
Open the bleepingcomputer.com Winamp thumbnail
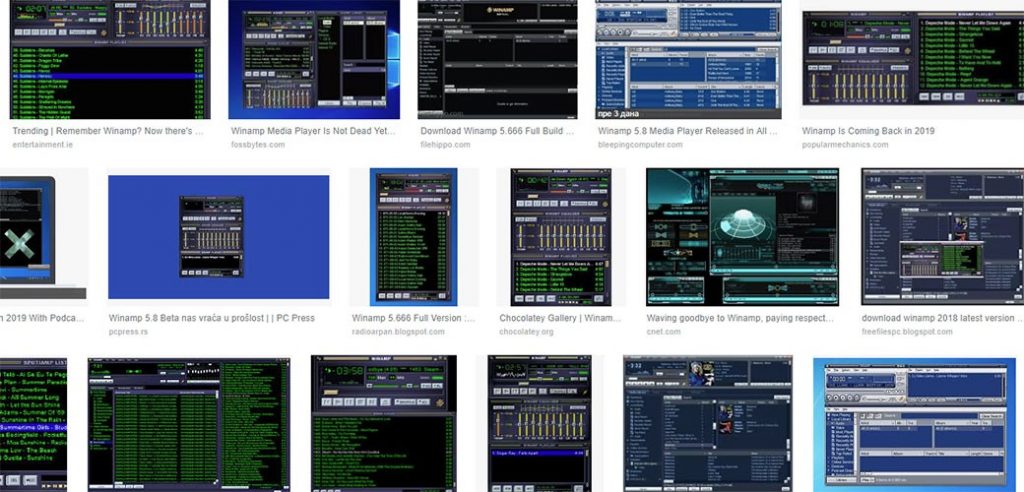pyautogui.click(x=688, y=59)
